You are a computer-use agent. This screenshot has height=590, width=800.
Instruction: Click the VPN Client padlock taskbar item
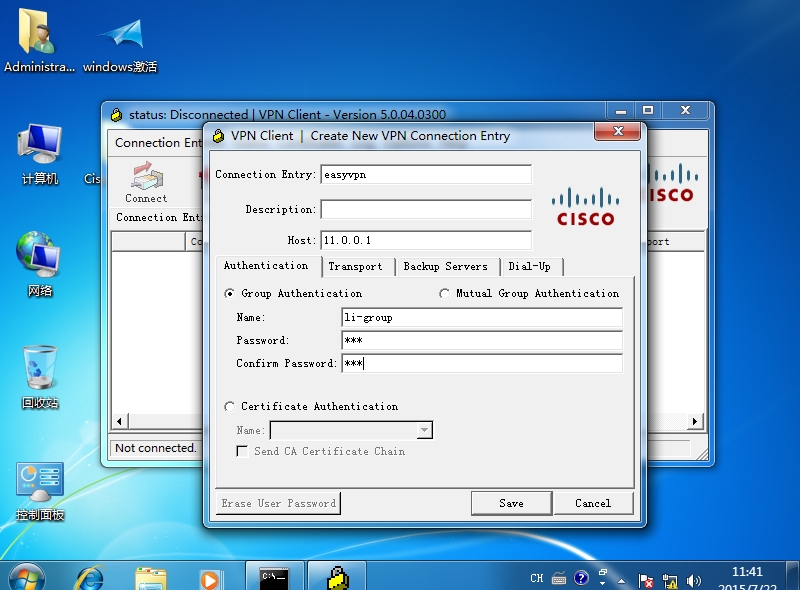point(337,578)
